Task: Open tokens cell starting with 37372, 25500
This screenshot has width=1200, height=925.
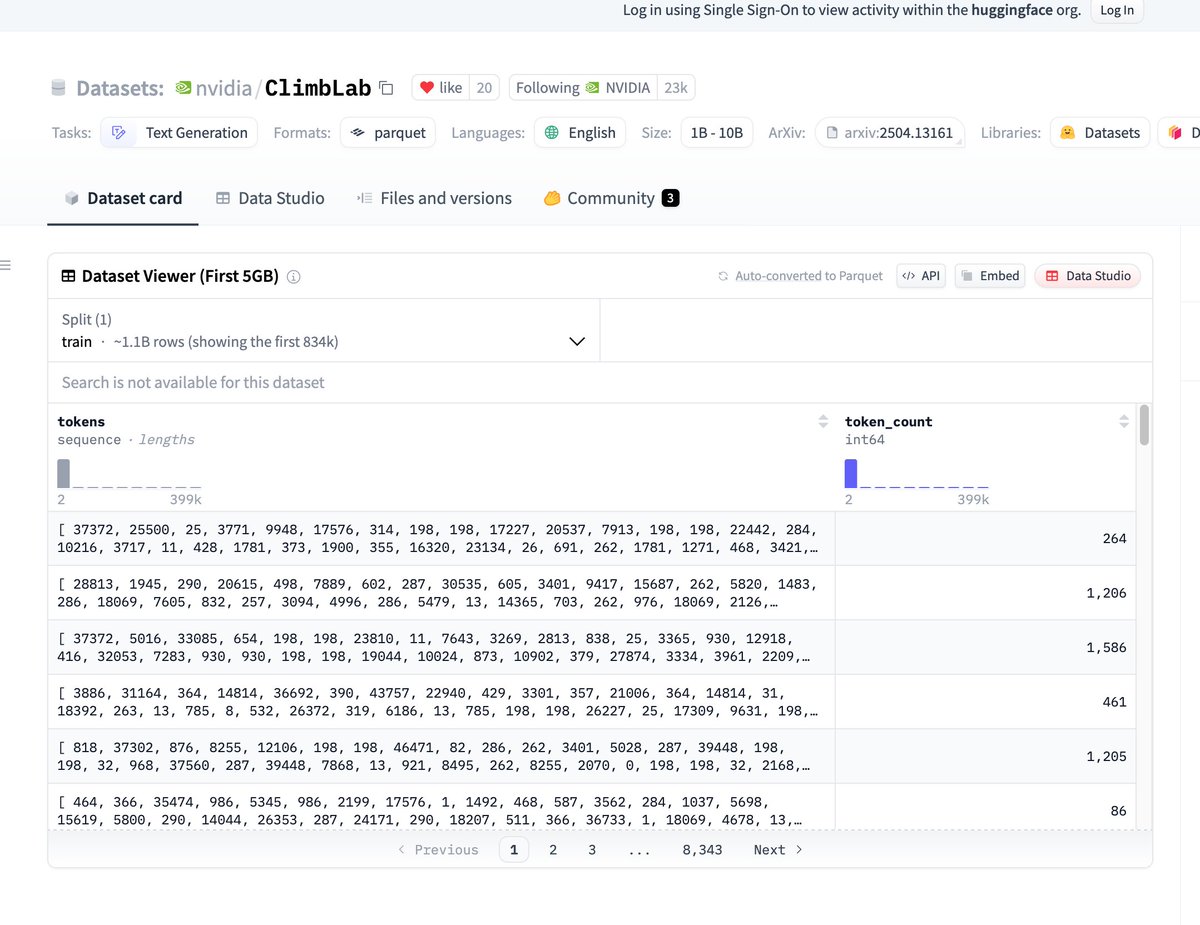Action: pos(441,539)
